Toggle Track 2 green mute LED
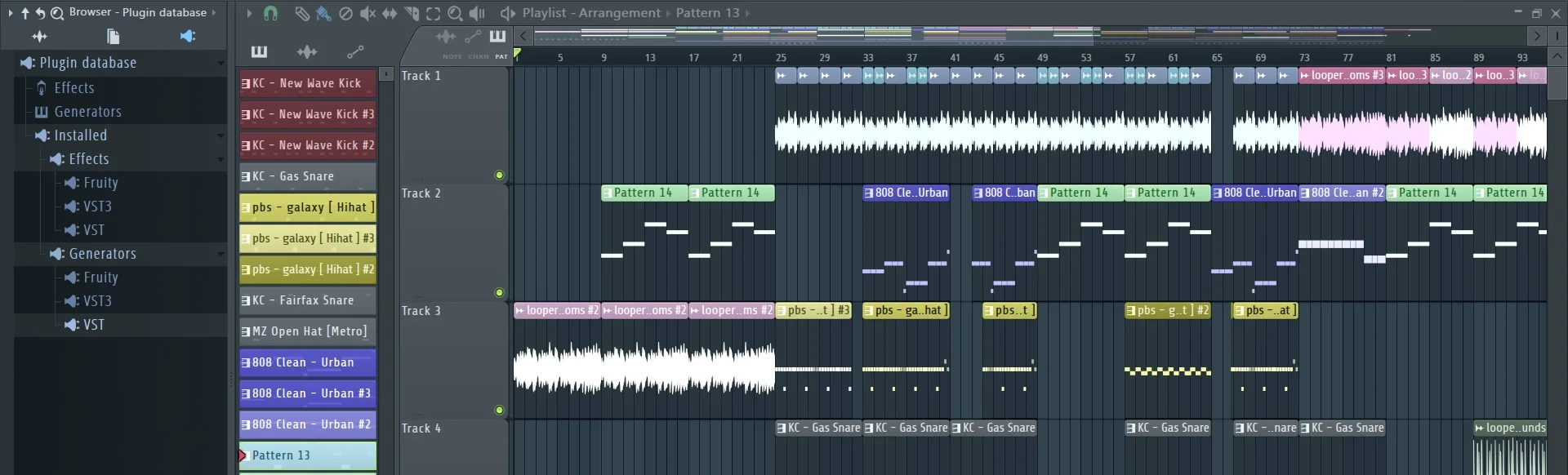Screen dimensions: 1568x475 tap(499, 293)
